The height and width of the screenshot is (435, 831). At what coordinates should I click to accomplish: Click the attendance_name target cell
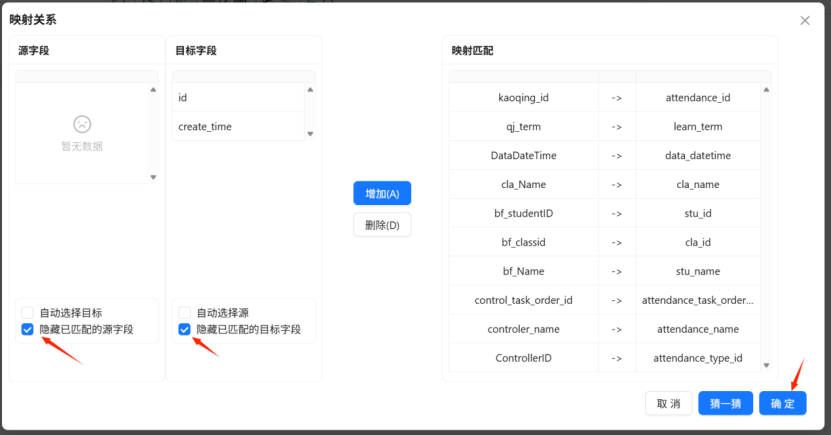(x=698, y=329)
